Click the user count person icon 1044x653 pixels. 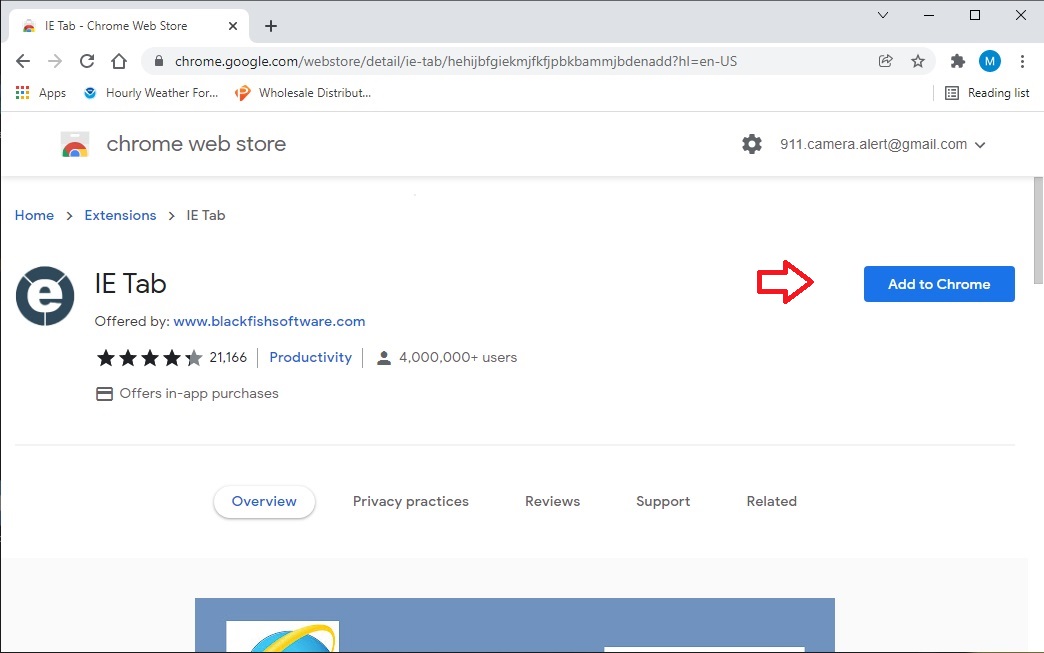(384, 357)
